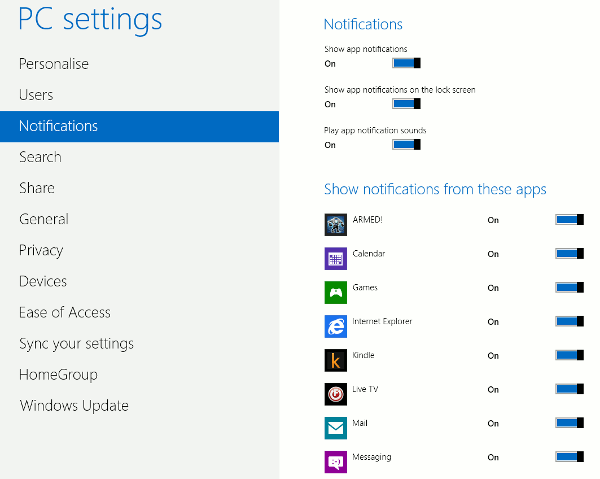This screenshot has width=600, height=479.
Task: Toggle Calendar notifications switch
Action: click(x=569, y=254)
